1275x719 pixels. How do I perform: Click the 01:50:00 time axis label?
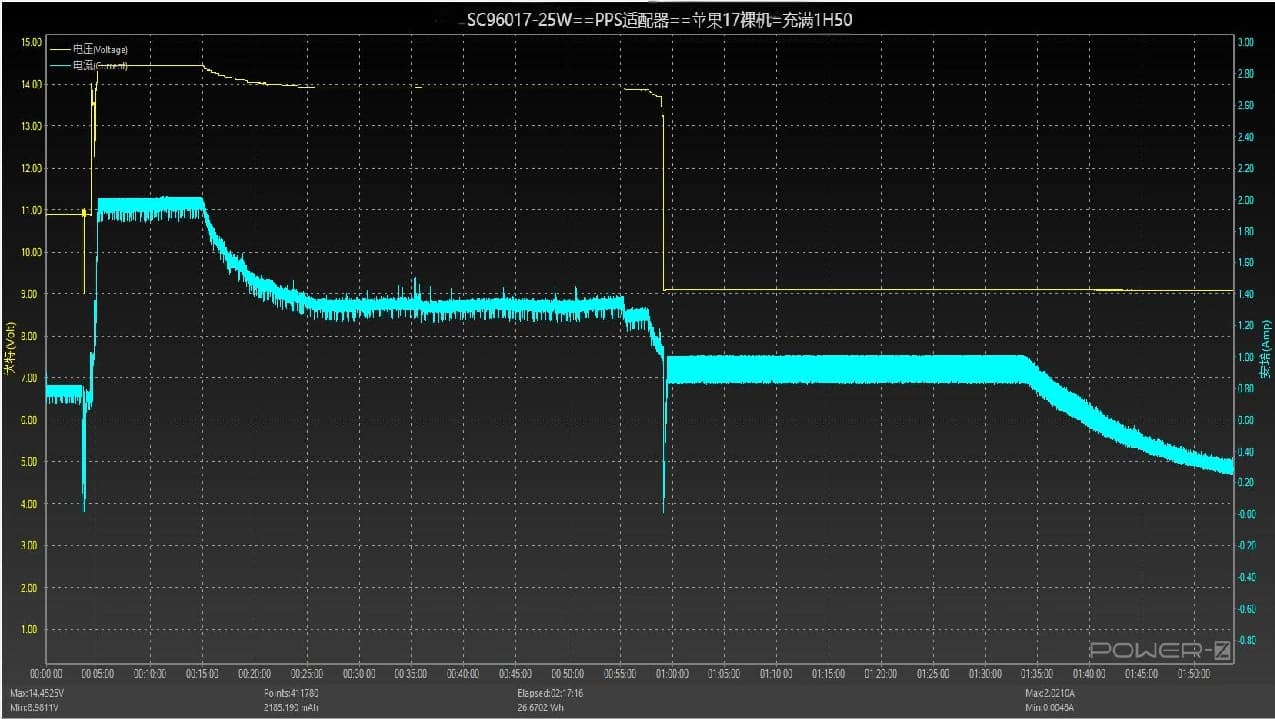pyautogui.click(x=1196, y=674)
